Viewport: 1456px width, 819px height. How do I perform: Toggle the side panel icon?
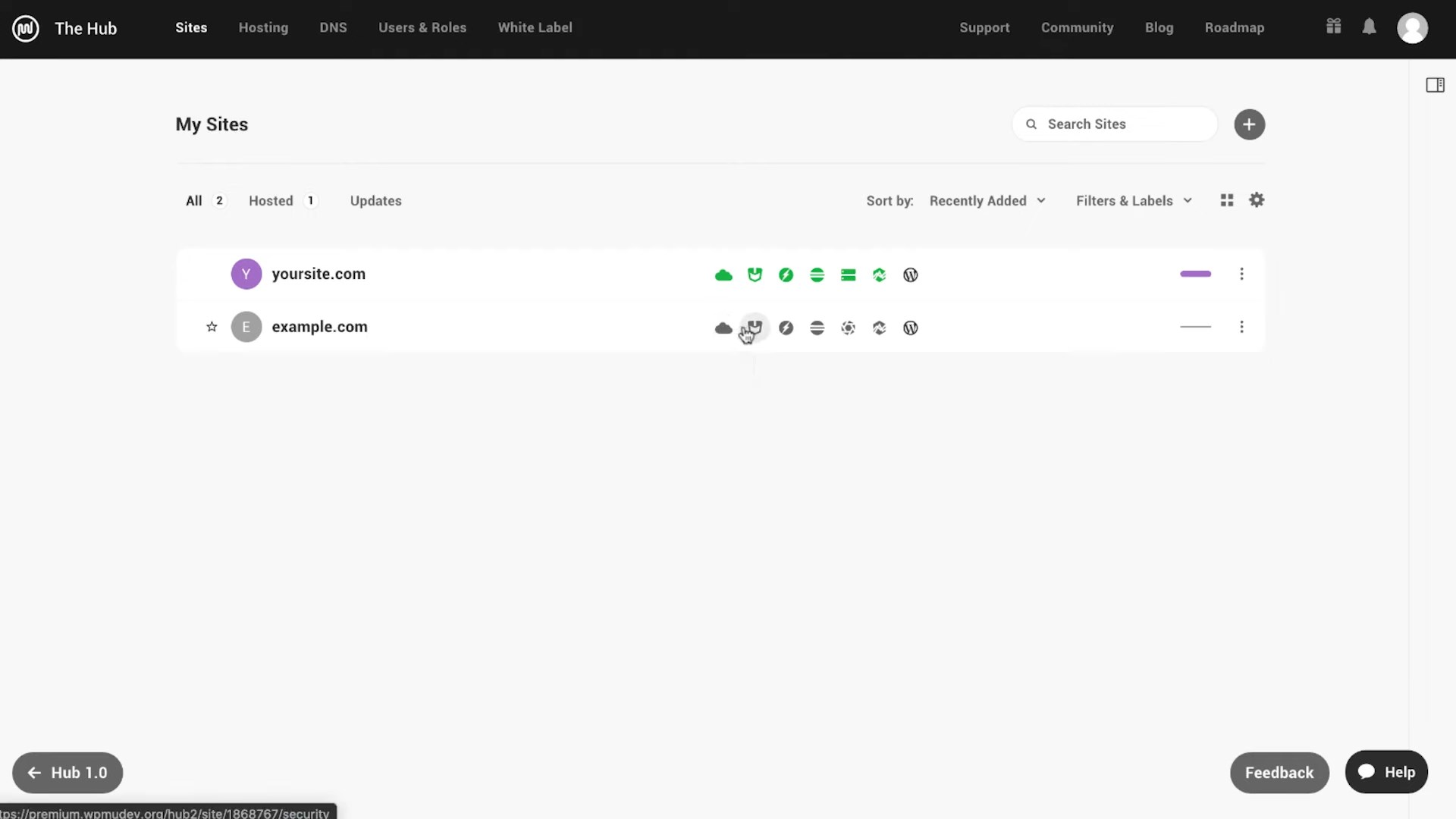1435,85
